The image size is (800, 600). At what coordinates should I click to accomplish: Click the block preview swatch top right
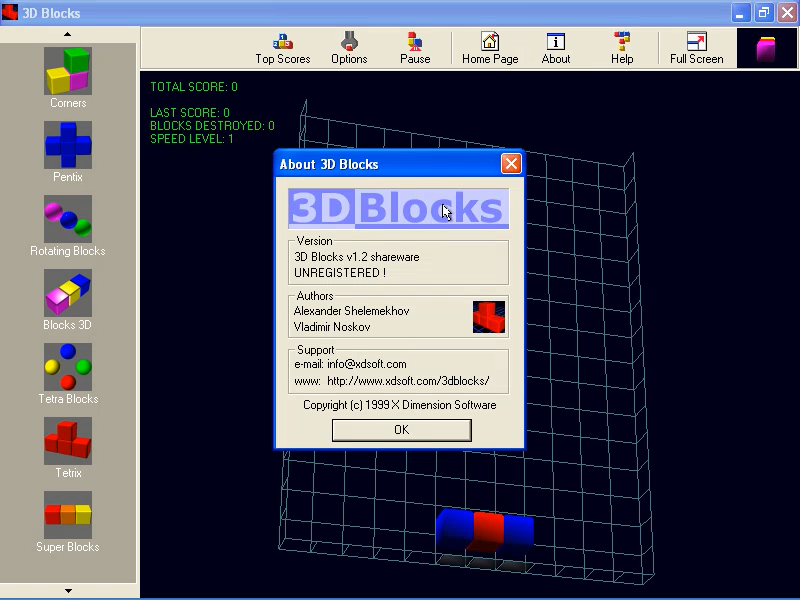pos(766,47)
